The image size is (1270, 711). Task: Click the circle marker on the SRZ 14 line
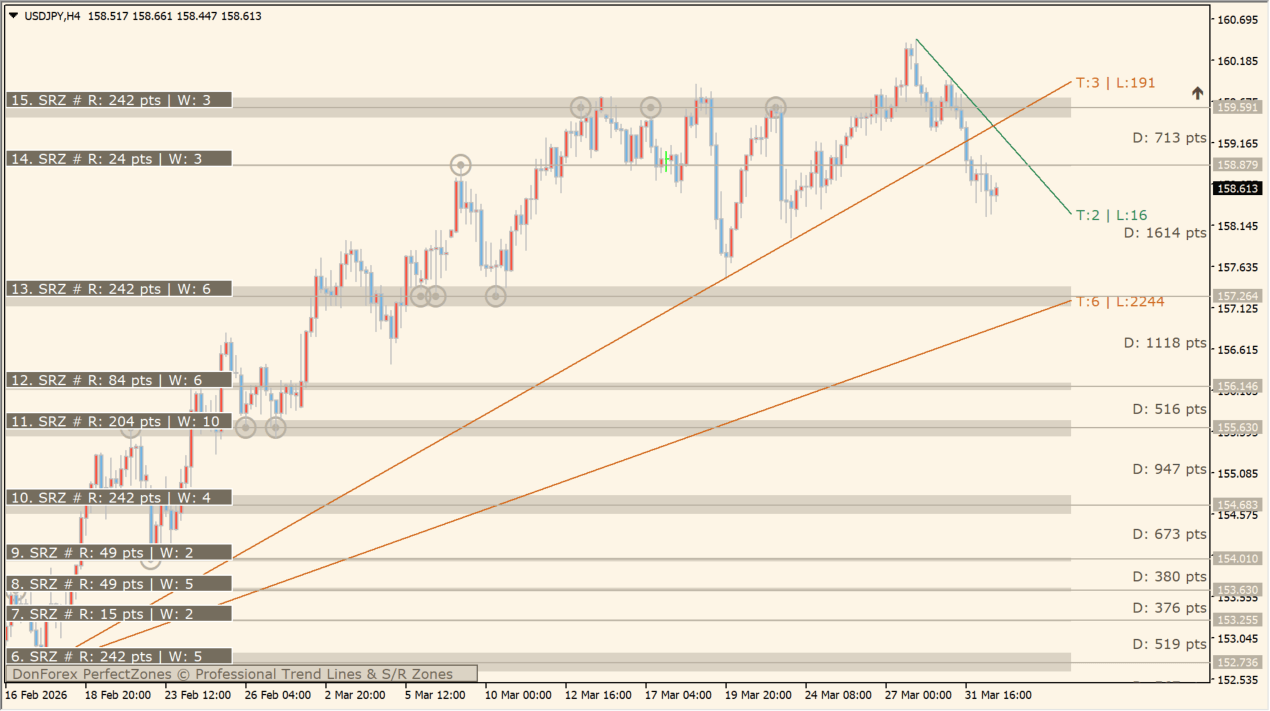pos(460,165)
